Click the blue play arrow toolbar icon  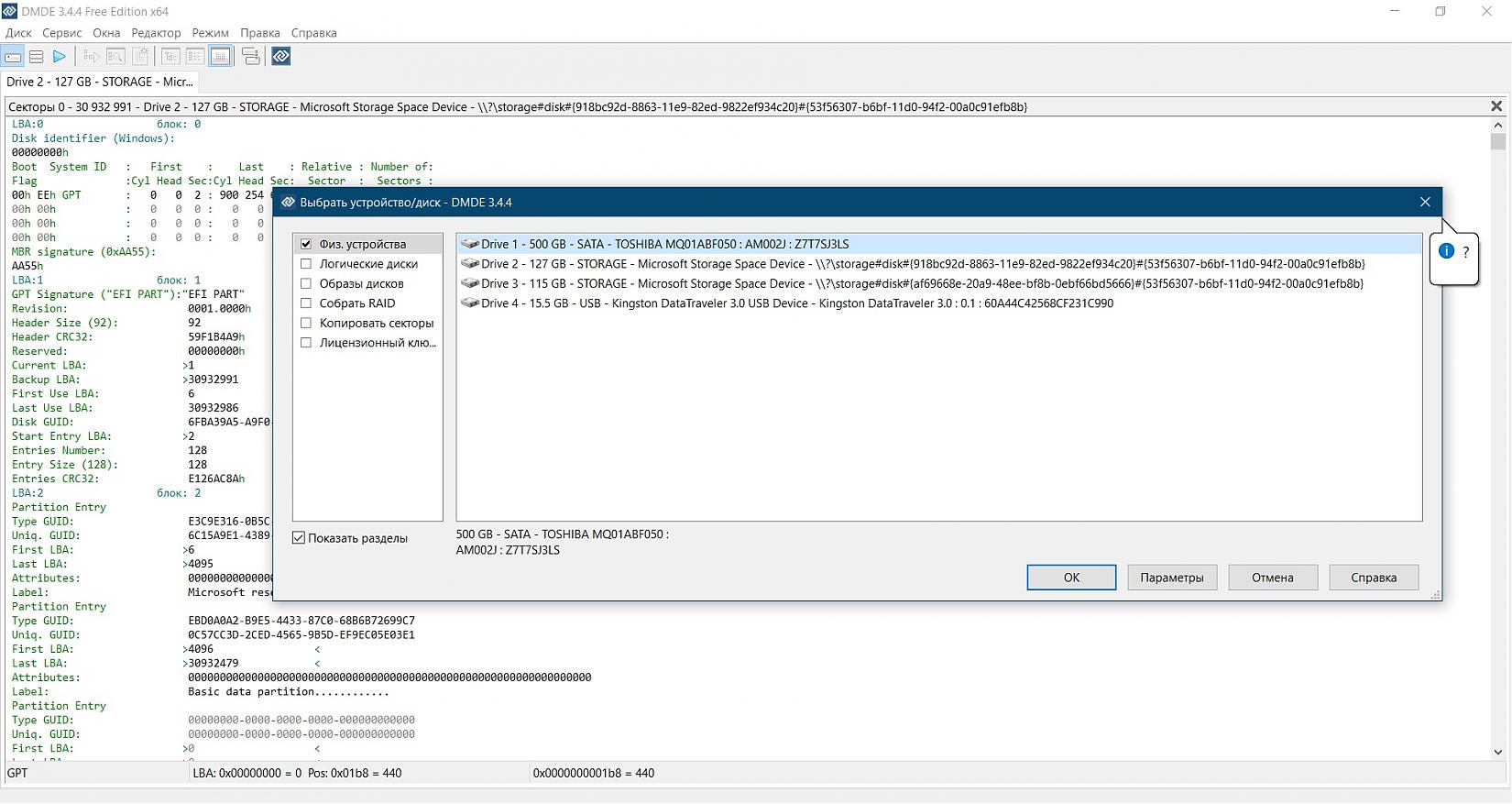(x=60, y=57)
